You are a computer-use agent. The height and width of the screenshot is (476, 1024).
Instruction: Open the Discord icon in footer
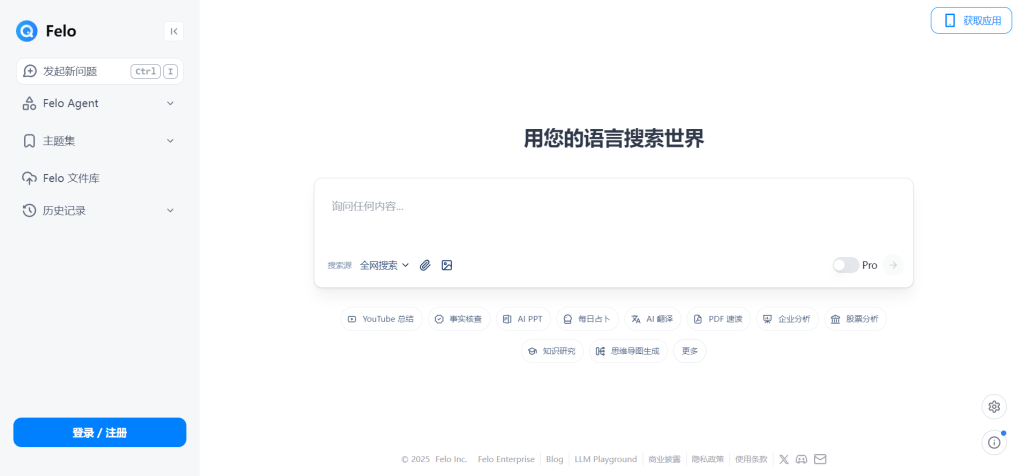point(801,460)
